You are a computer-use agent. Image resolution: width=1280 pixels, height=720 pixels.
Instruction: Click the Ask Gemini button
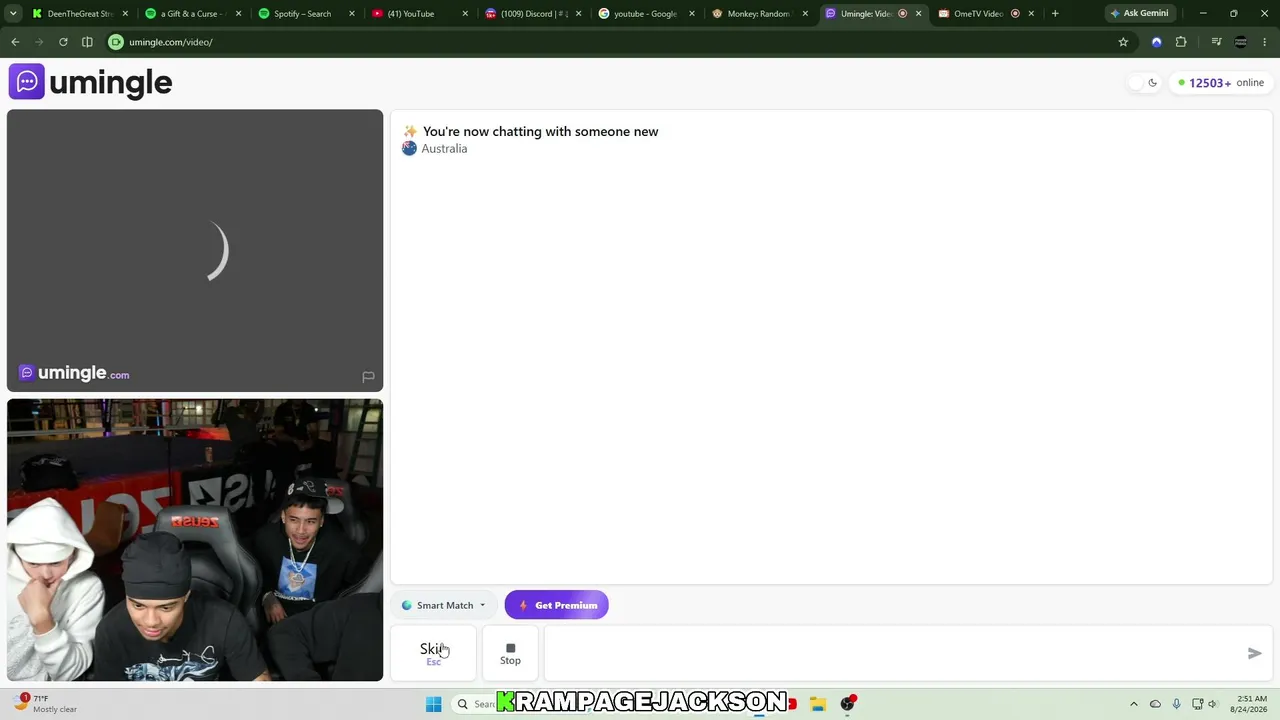click(1139, 14)
